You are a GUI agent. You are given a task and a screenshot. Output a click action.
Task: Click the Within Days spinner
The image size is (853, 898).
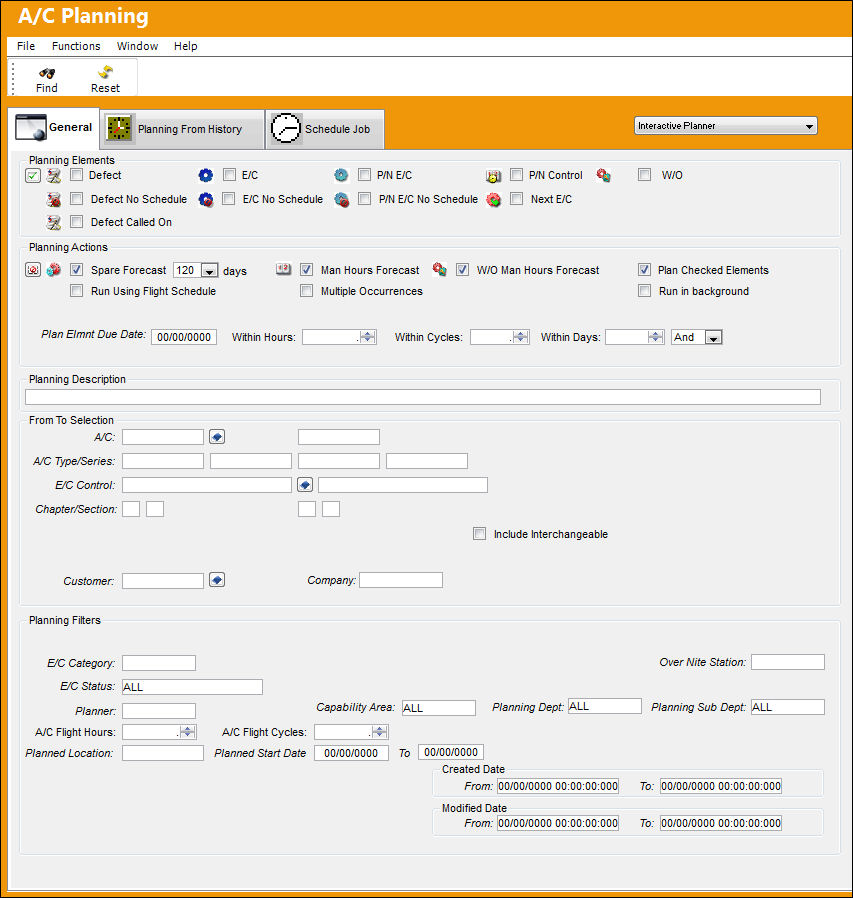click(x=656, y=337)
